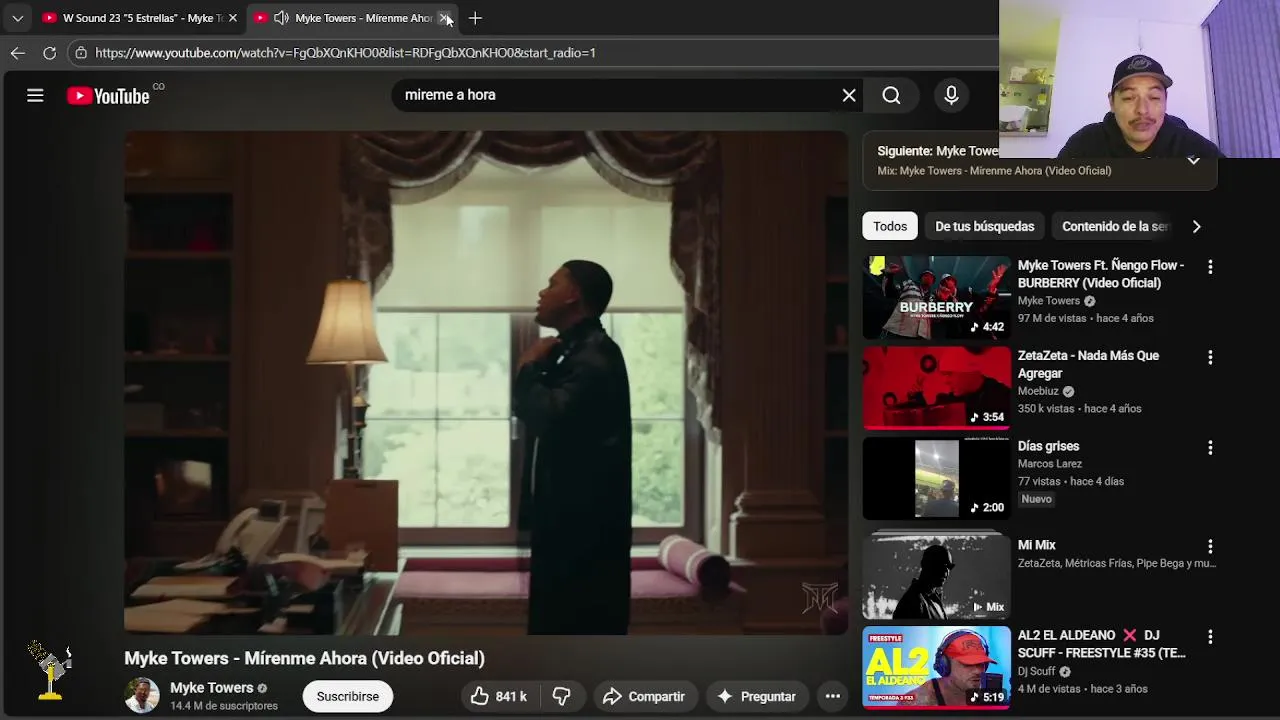Dislike the video

pos(561,696)
